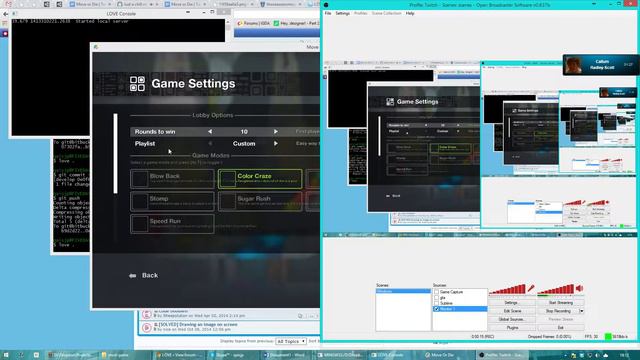Viewport: 640px width, 360px height.
Task: Click the Plugins button in OBS
Action: tap(511, 327)
